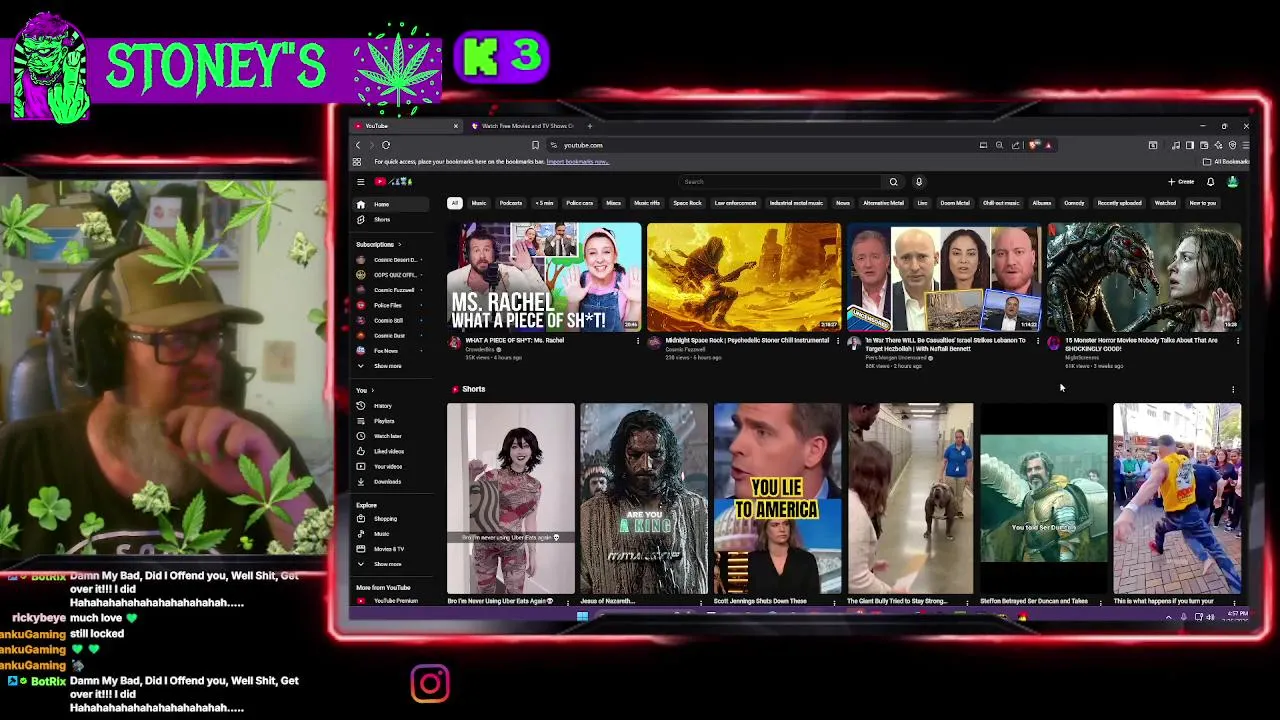This screenshot has height=720, width=1280.
Task: Open Movies & TV under Explore
Action: point(390,549)
